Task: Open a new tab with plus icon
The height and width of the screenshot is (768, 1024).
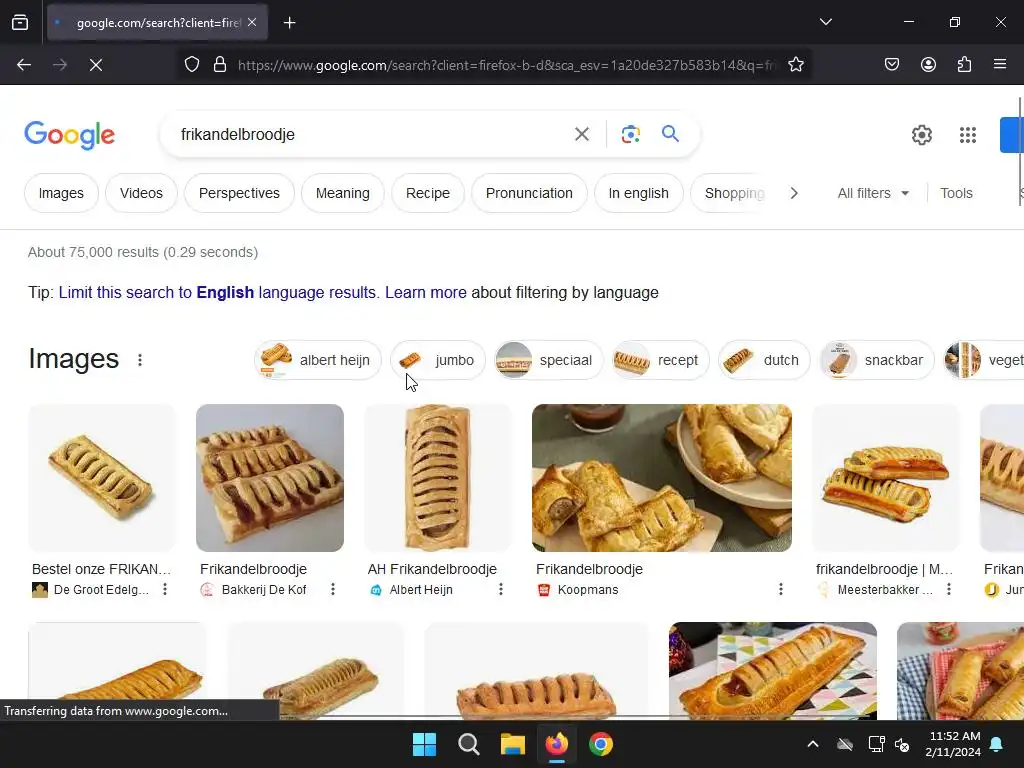Action: click(x=289, y=23)
